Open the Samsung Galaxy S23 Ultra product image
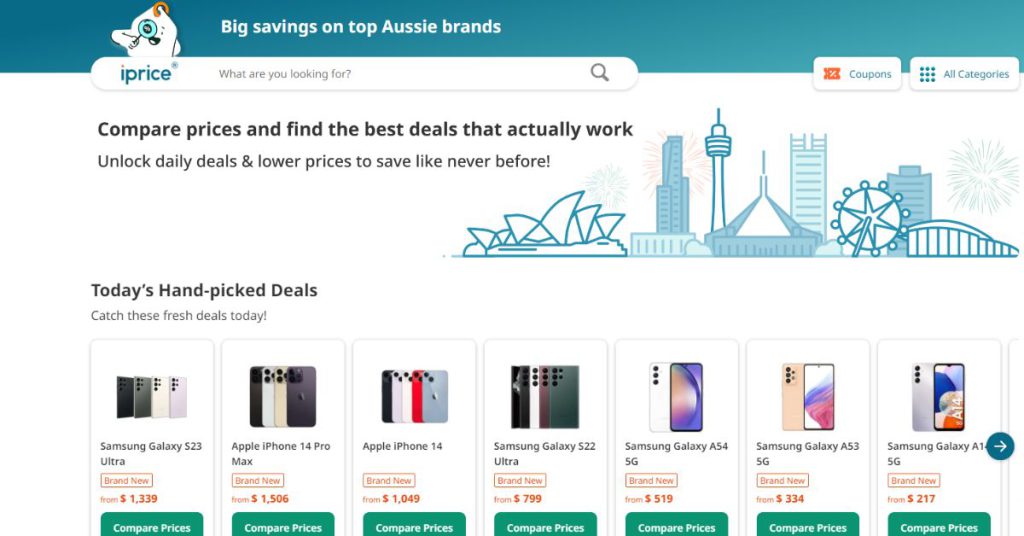 (152, 396)
